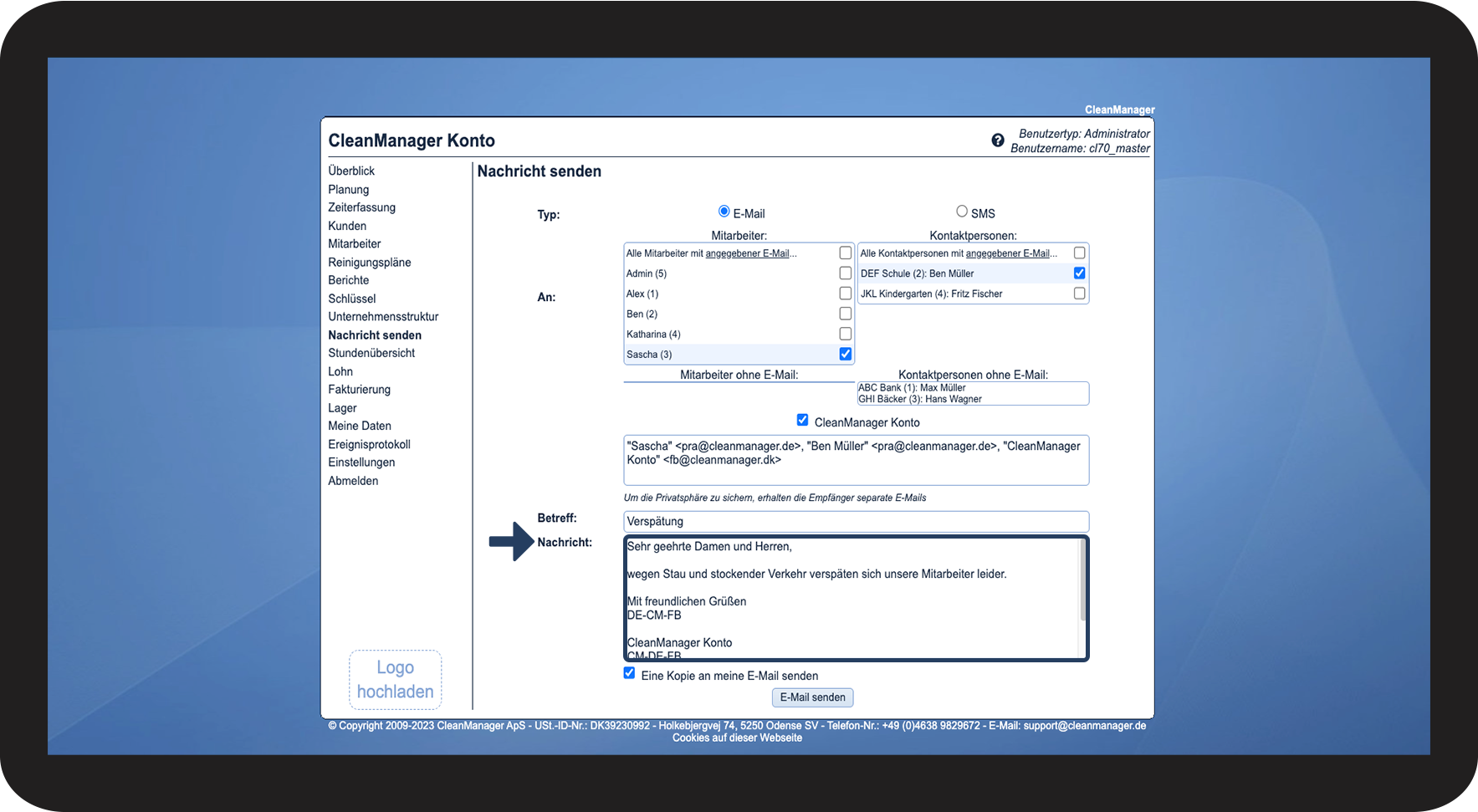Image resolution: width=1478 pixels, height=812 pixels.
Task: Go to the Schlüssel section
Action: coord(352,299)
